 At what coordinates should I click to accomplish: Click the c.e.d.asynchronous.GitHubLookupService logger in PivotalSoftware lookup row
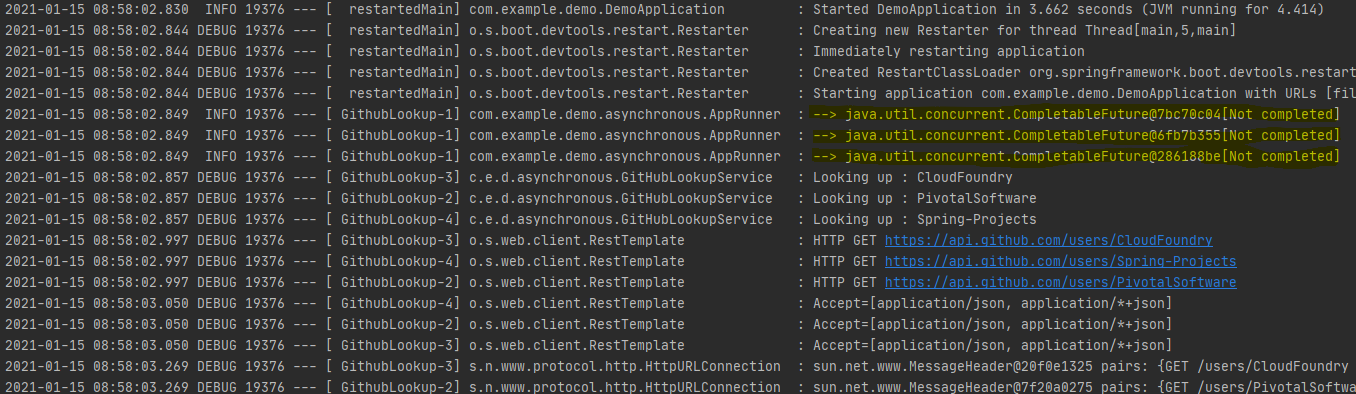(x=620, y=198)
